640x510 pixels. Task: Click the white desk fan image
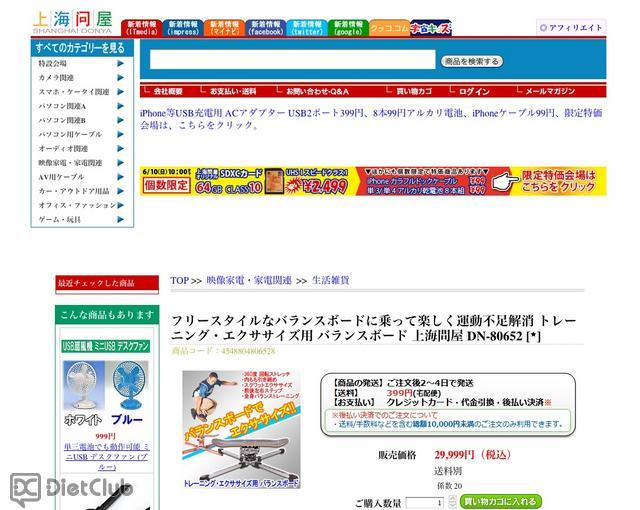click(x=84, y=386)
